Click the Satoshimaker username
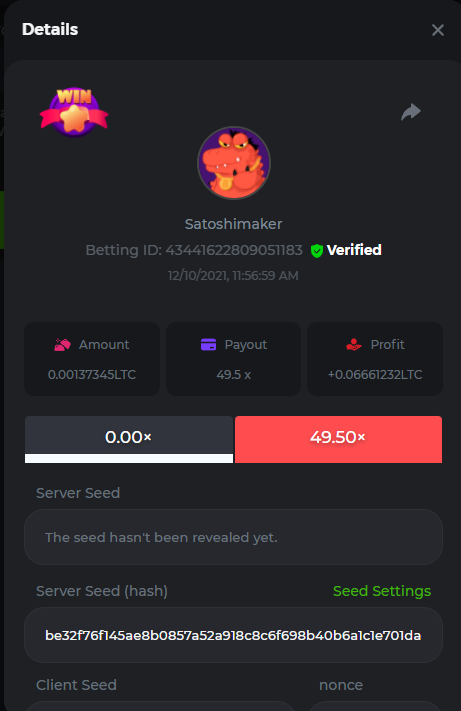 click(x=233, y=224)
